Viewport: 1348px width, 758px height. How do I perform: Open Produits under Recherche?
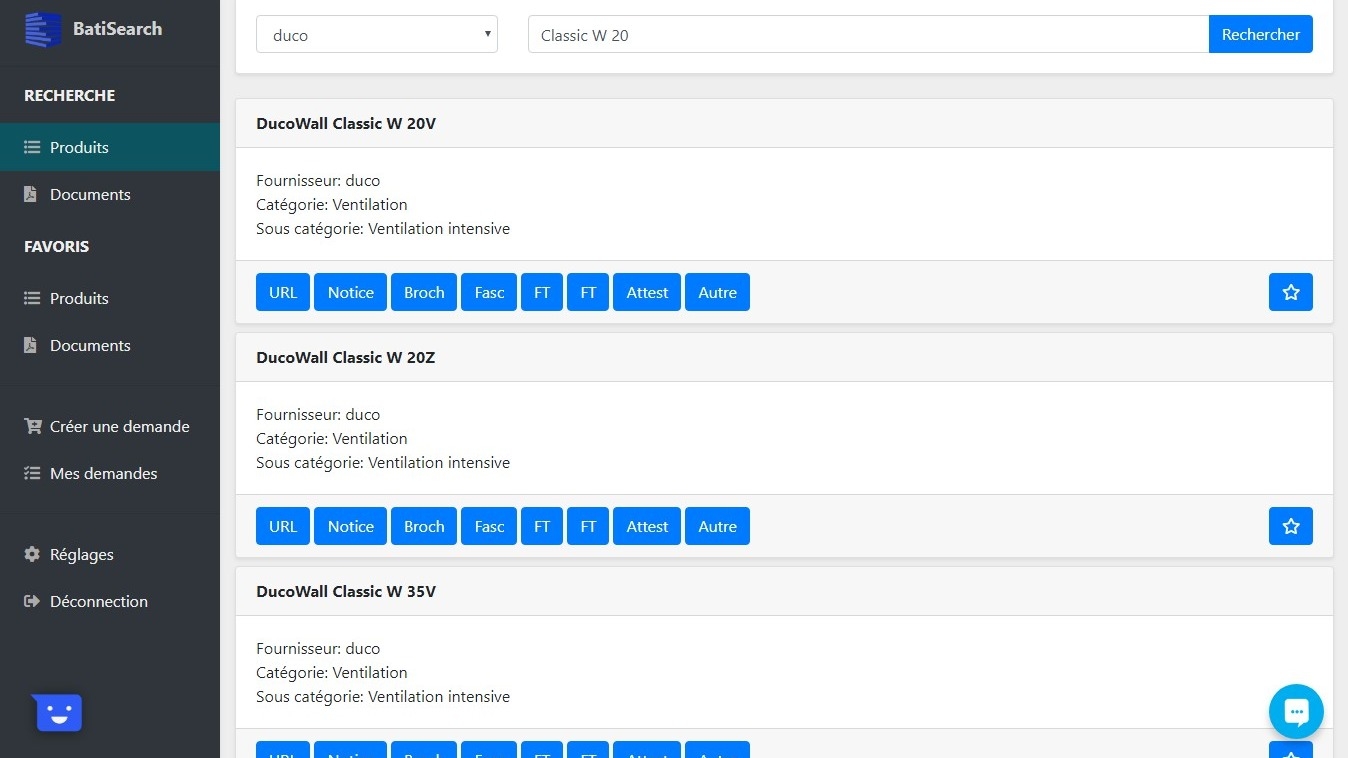(79, 147)
